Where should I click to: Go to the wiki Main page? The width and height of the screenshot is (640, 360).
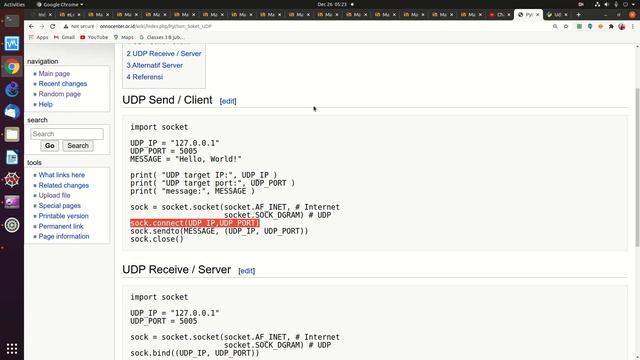[54, 73]
